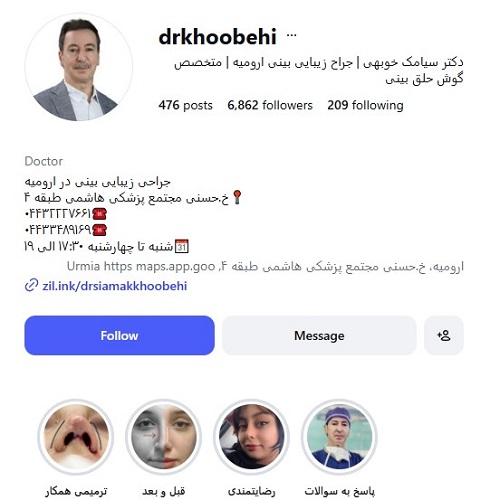The width and height of the screenshot is (500, 500).
Task: View the 209 following list
Action: pos(365,105)
